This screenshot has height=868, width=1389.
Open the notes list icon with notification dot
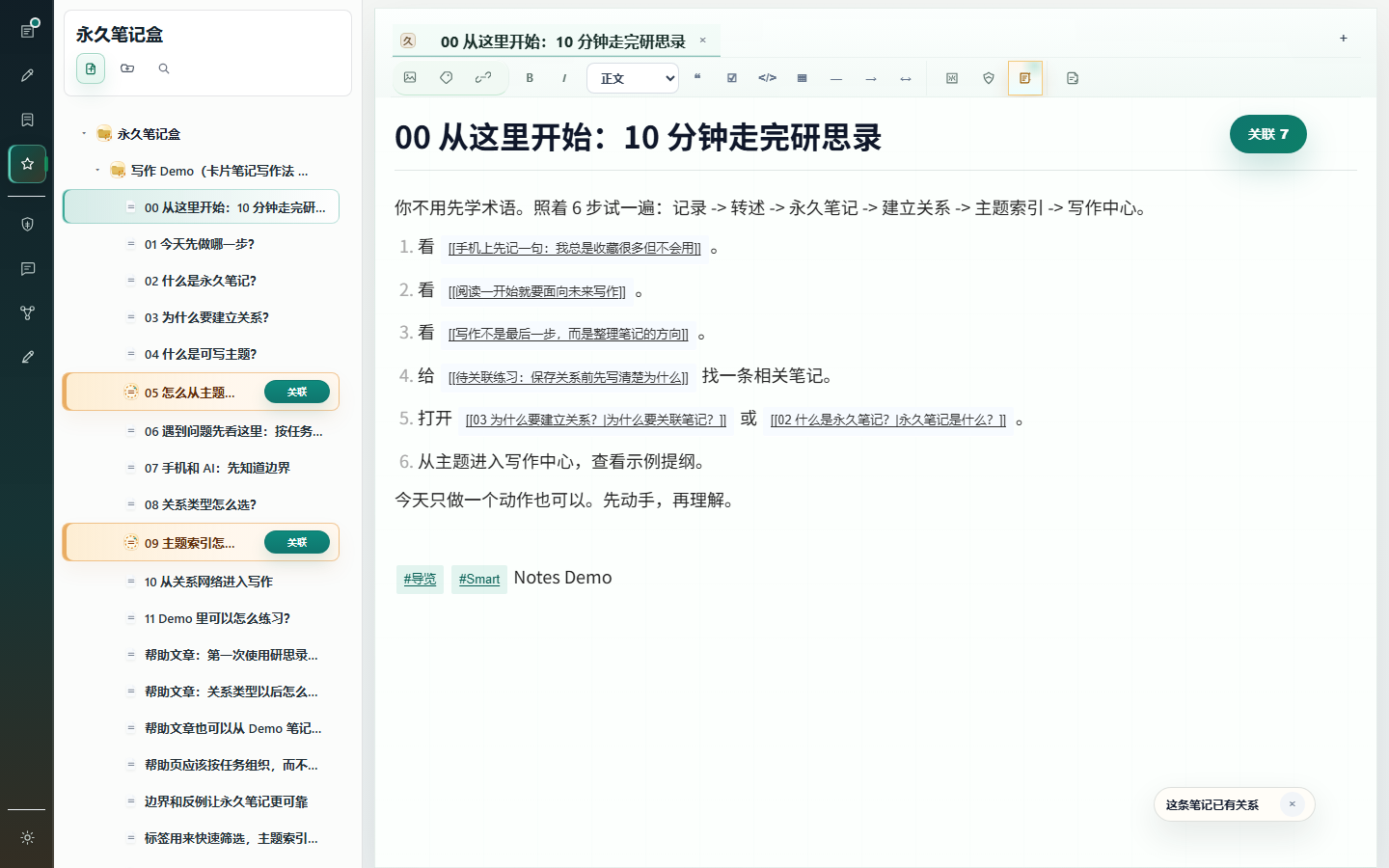coord(27,31)
